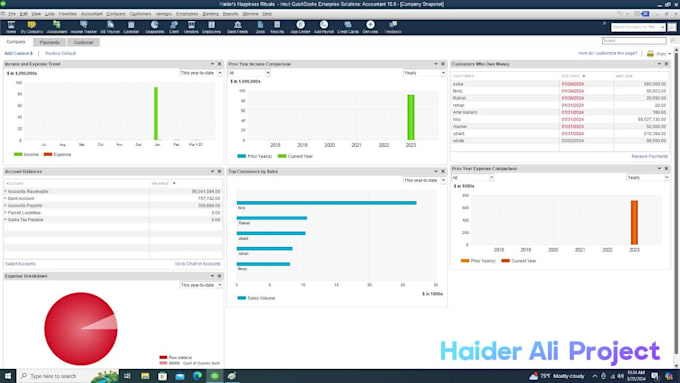Click the orange 2023 expense bar
The image size is (680, 383).
(x=634, y=223)
